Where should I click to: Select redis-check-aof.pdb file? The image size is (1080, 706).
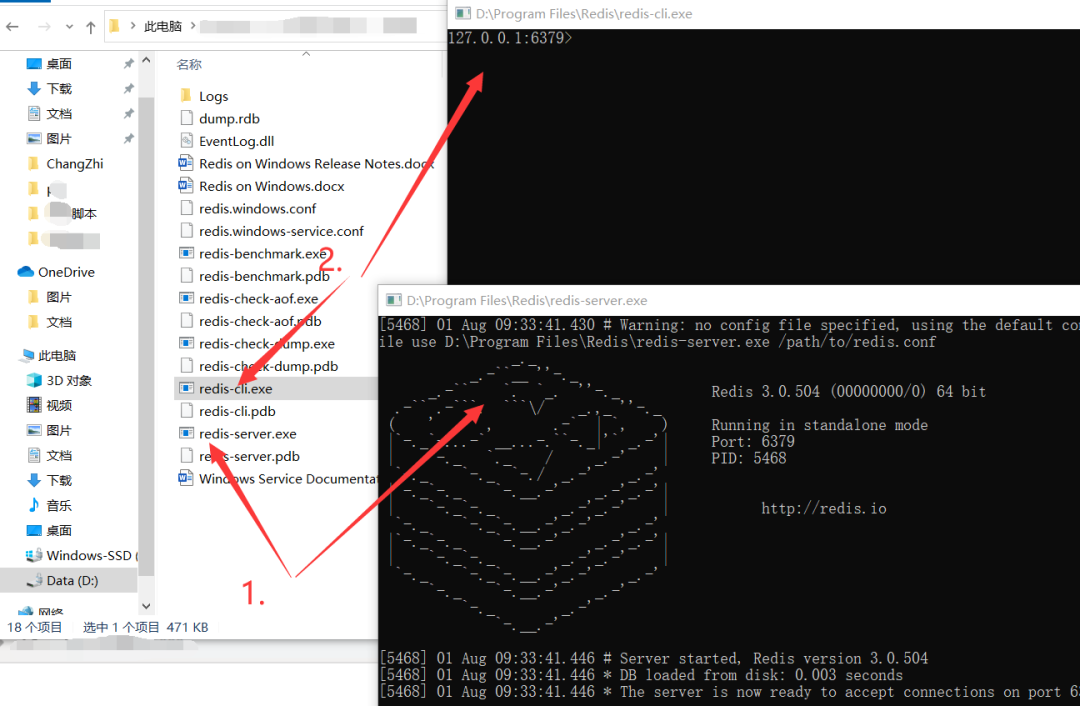point(260,321)
